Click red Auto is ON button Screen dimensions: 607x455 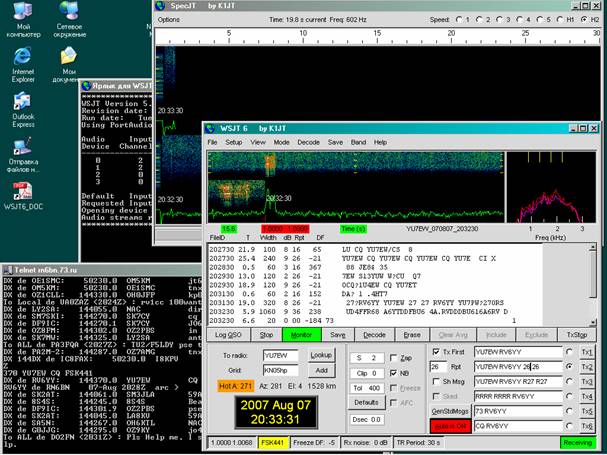[450, 426]
